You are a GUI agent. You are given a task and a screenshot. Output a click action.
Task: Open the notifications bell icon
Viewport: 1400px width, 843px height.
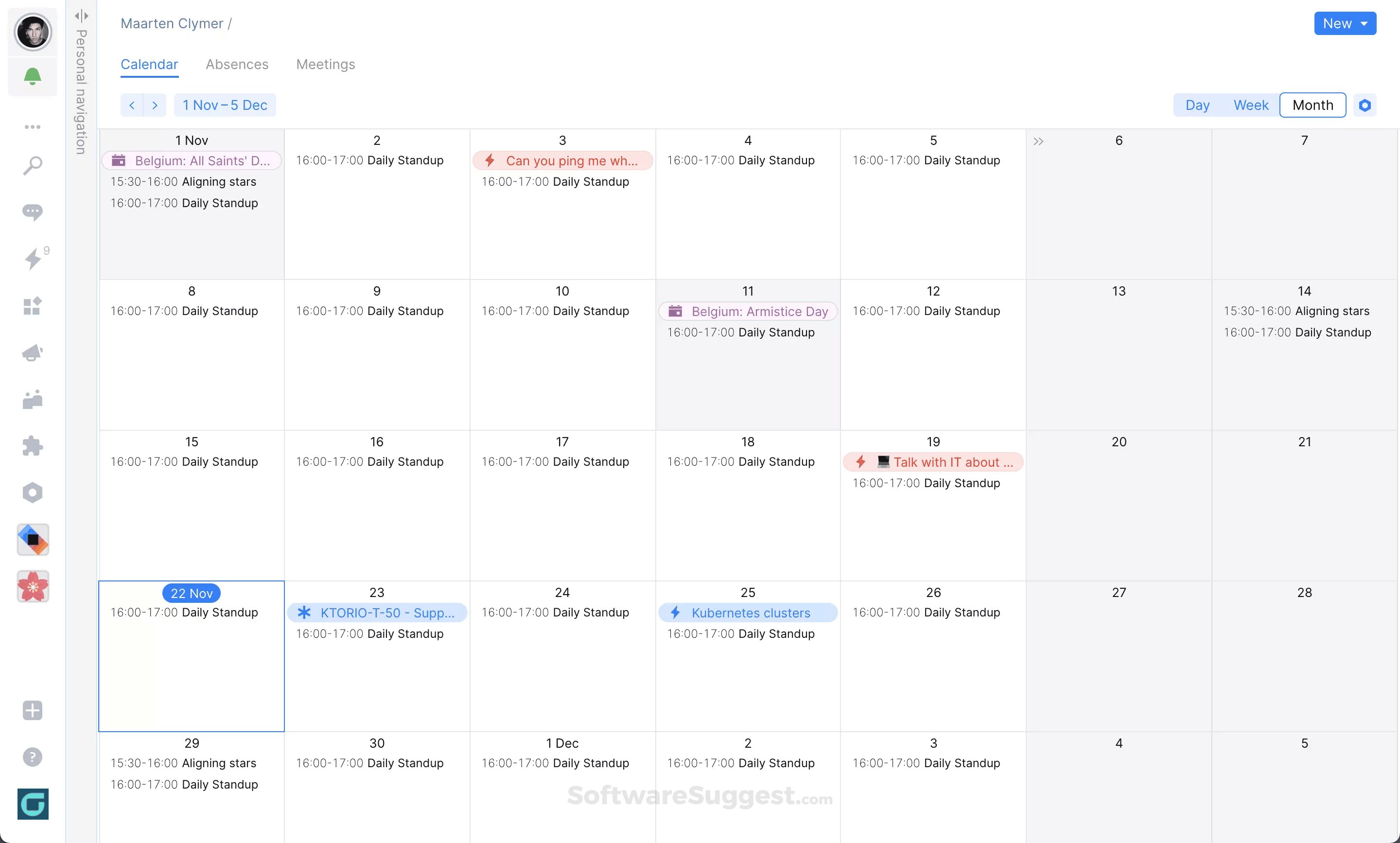pos(33,76)
